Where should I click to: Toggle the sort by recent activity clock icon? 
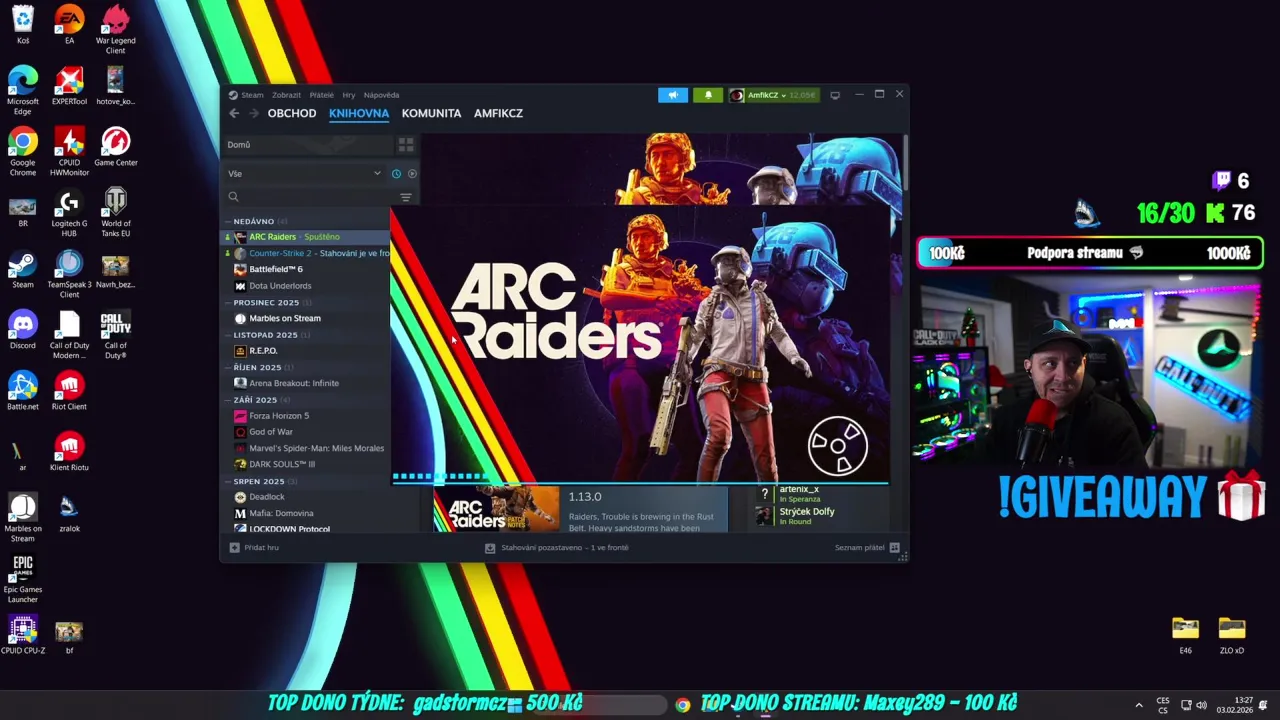(x=396, y=174)
